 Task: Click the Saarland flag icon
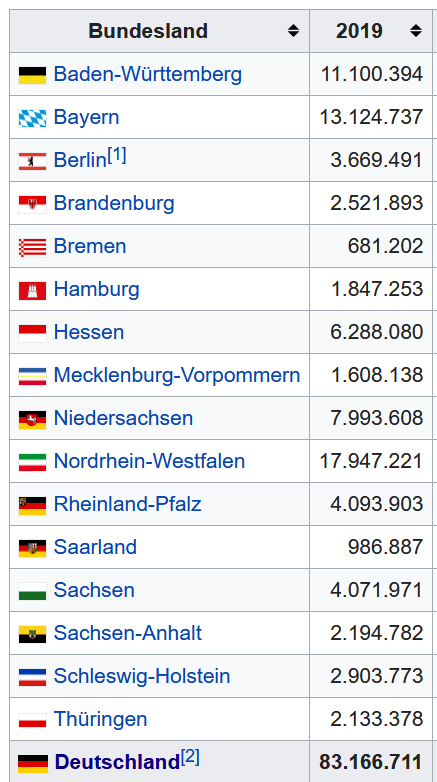(32, 548)
